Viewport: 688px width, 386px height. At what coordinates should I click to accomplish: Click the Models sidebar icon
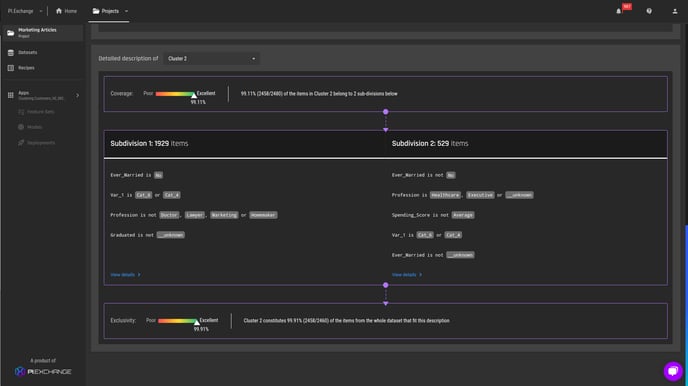click(x=21, y=127)
